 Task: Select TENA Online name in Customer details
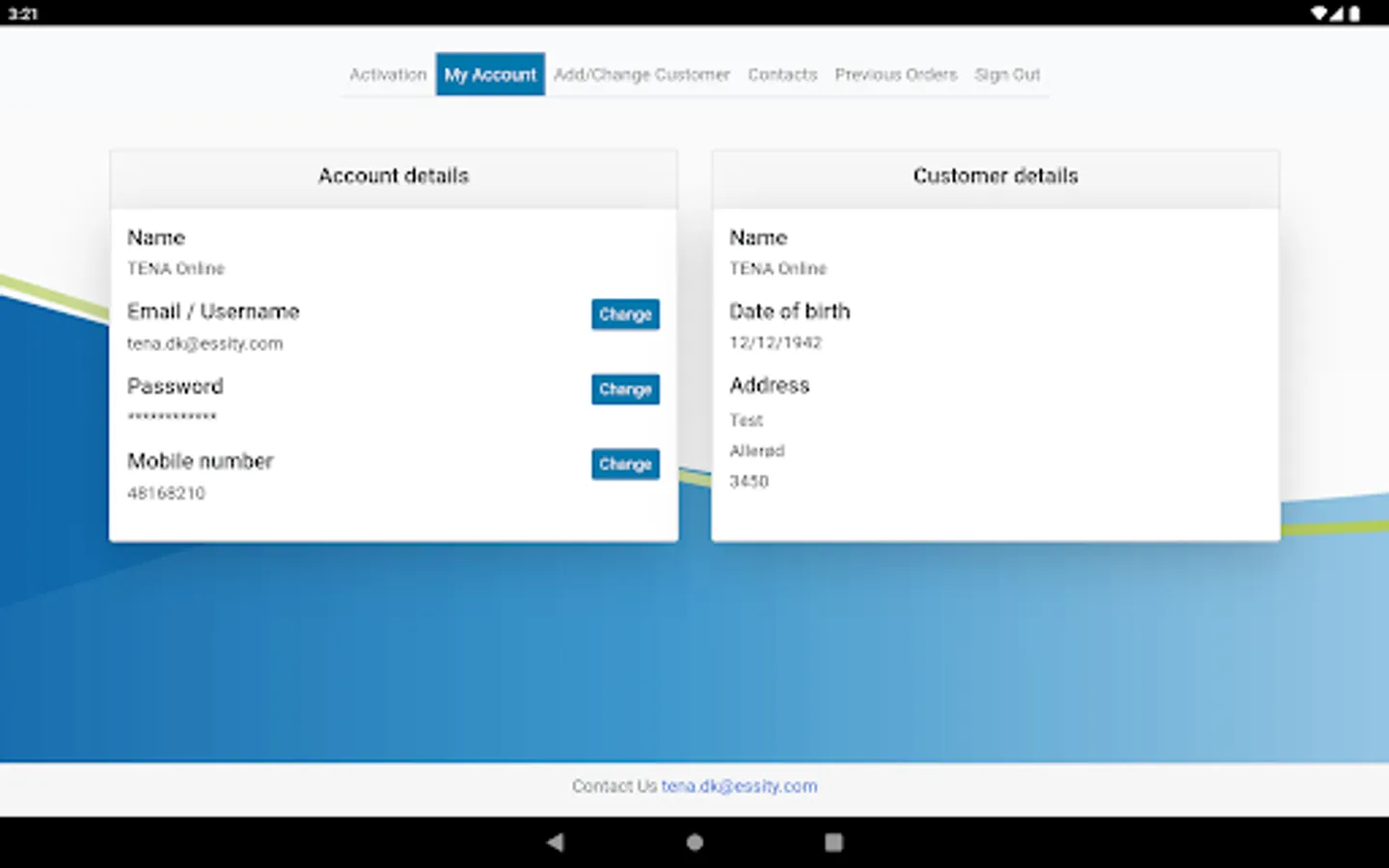click(x=777, y=268)
